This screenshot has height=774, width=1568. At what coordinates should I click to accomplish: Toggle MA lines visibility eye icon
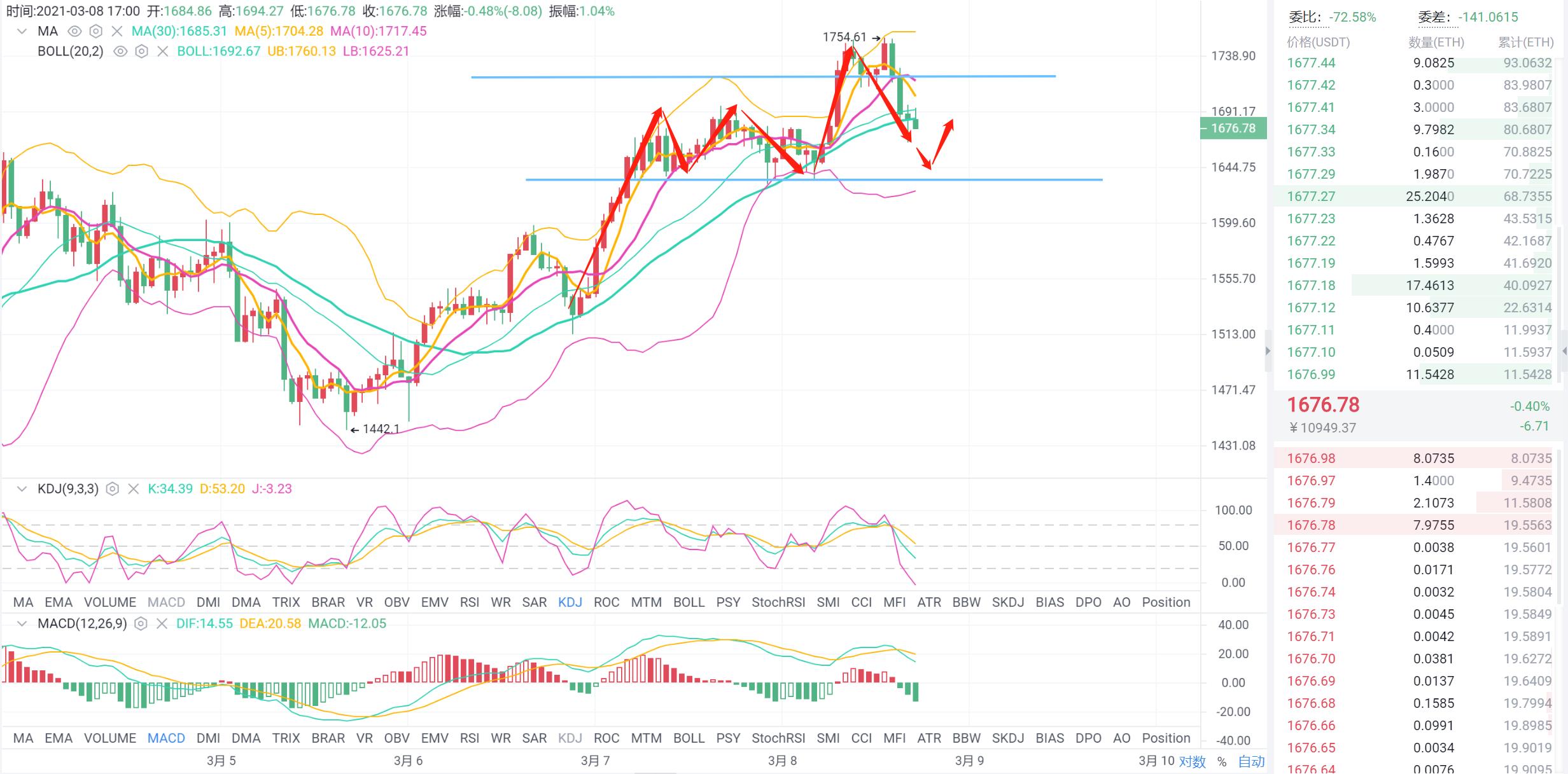click(75, 31)
